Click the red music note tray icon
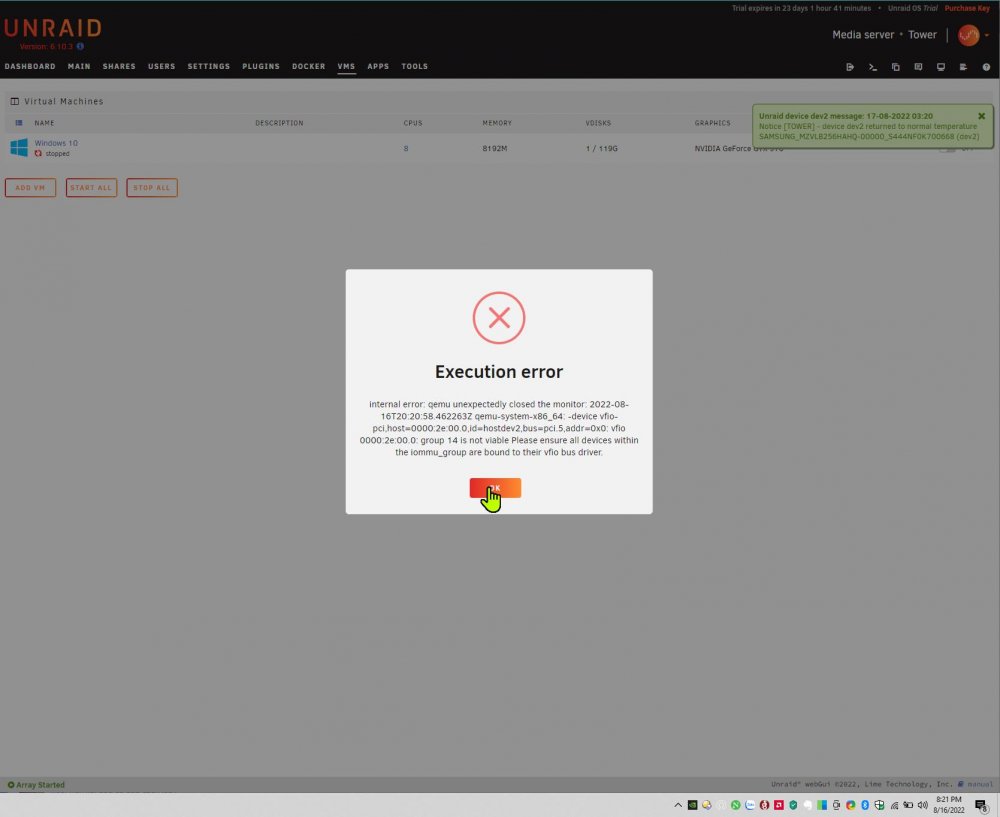The height and width of the screenshot is (817, 1000). click(x=779, y=805)
